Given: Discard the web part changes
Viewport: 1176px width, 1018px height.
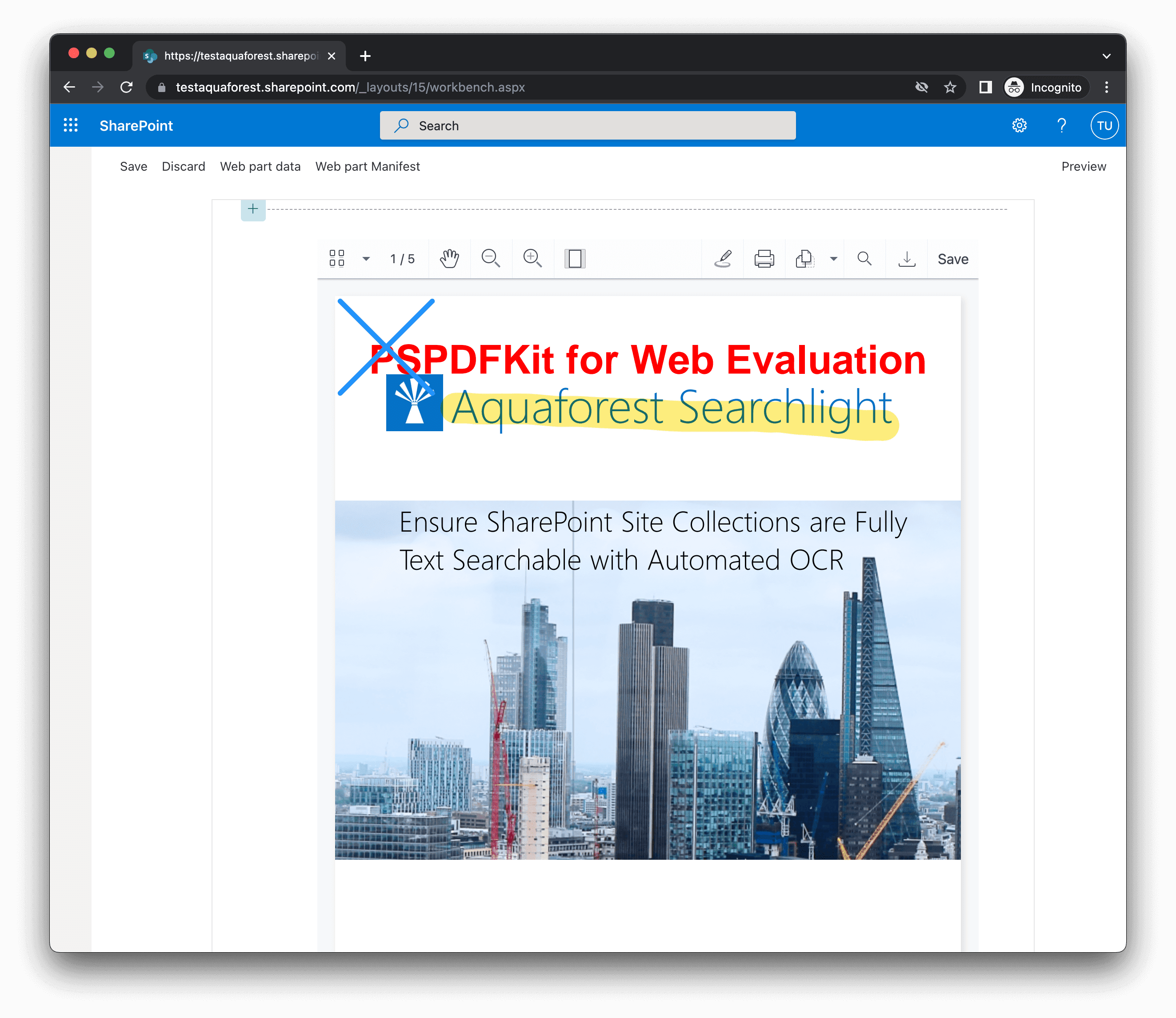Looking at the screenshot, I should [x=184, y=166].
